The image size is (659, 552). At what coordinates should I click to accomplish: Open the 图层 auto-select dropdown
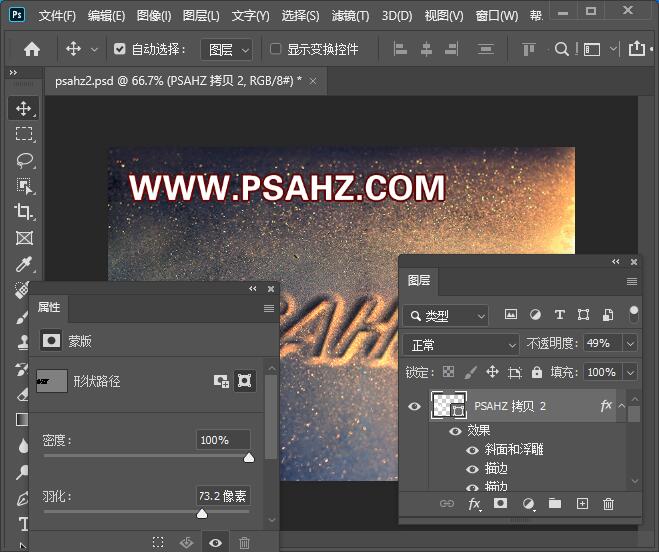coord(227,50)
